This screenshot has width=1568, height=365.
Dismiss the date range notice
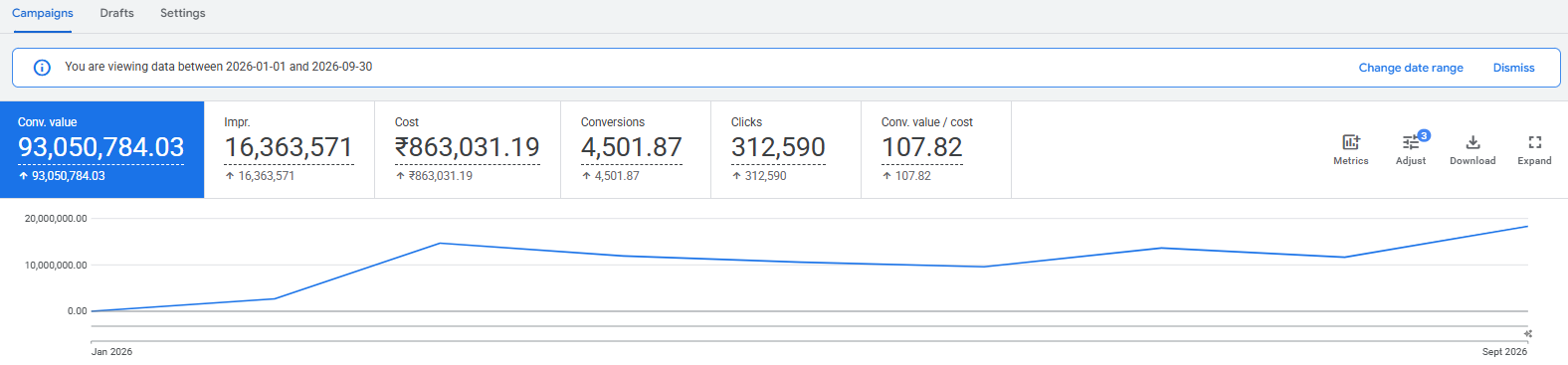tap(1513, 68)
